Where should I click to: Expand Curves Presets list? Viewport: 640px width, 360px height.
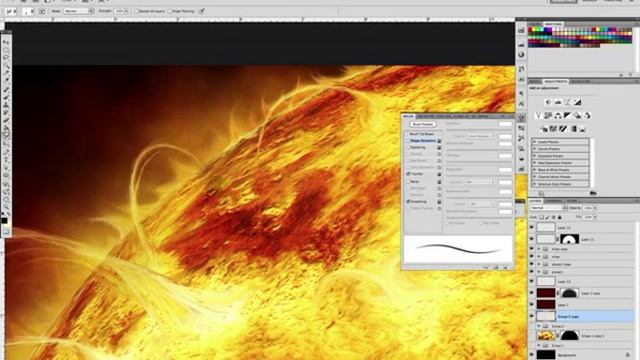tap(534, 149)
